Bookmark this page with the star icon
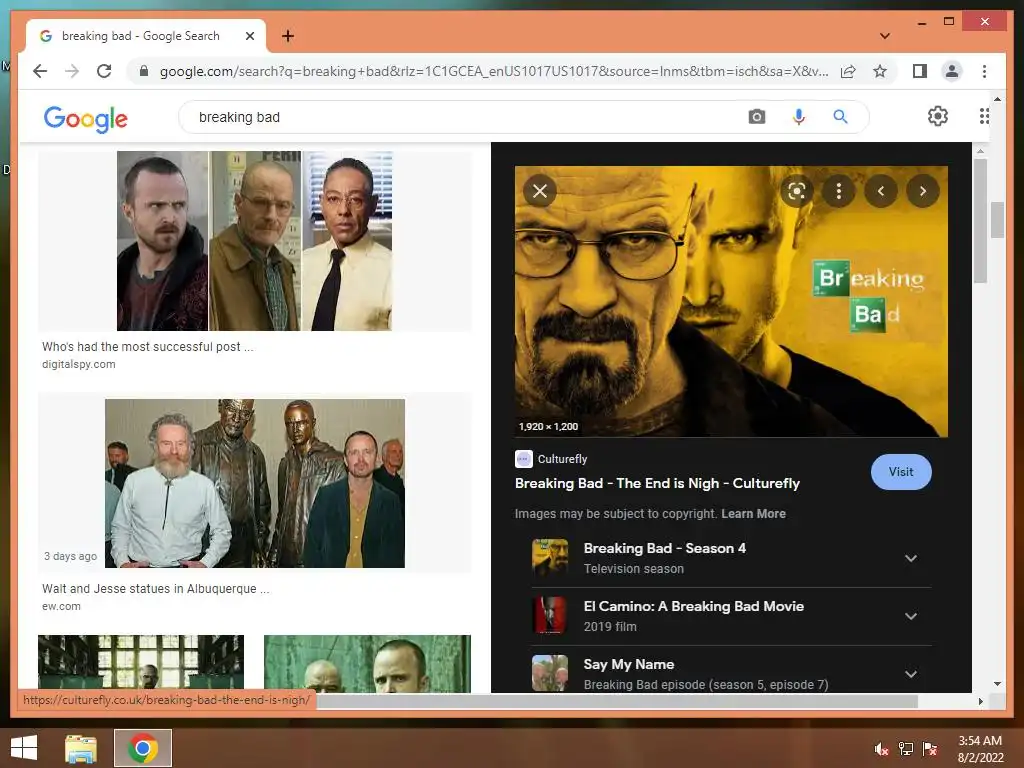This screenshot has width=1024, height=768. coord(880,71)
